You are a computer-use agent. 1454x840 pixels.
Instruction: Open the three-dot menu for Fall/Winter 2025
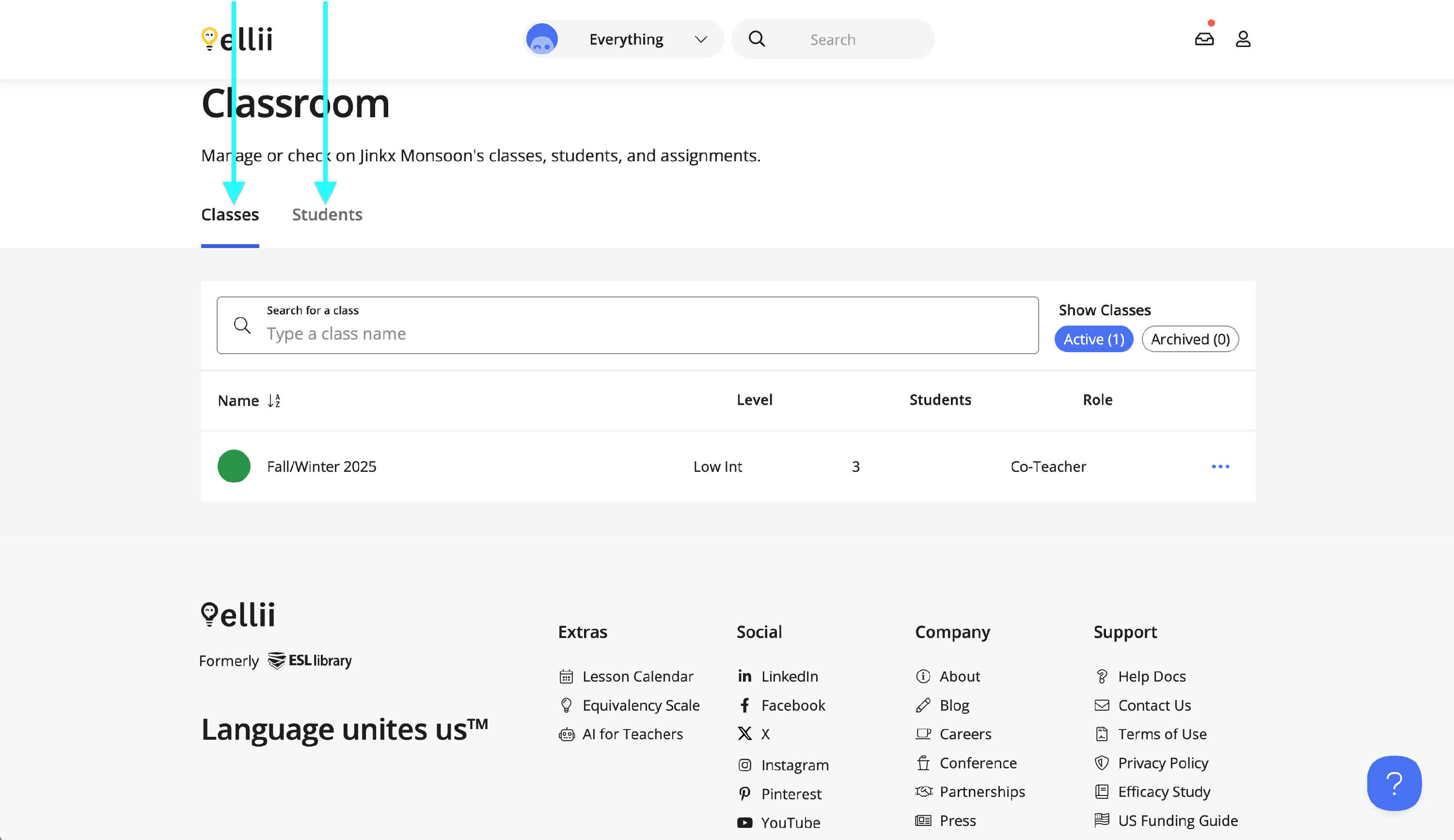pos(1220,467)
